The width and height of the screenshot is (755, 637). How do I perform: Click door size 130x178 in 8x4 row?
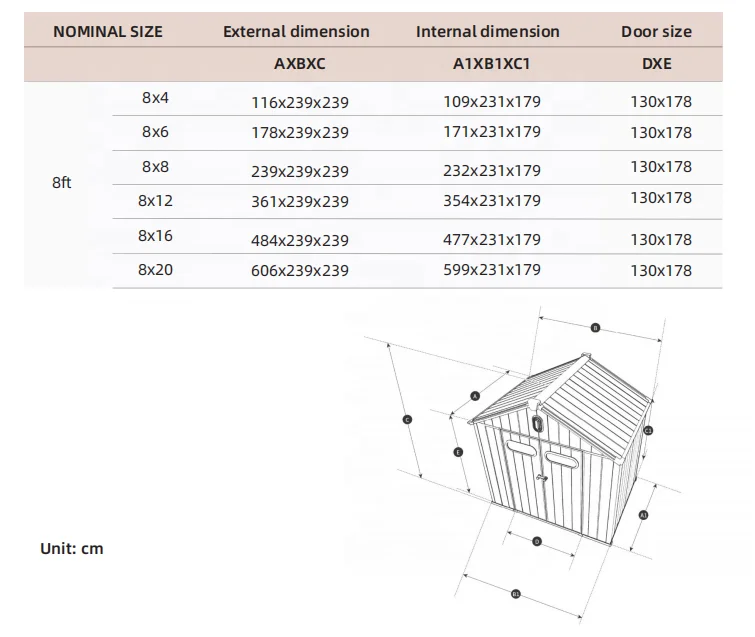coord(661,102)
